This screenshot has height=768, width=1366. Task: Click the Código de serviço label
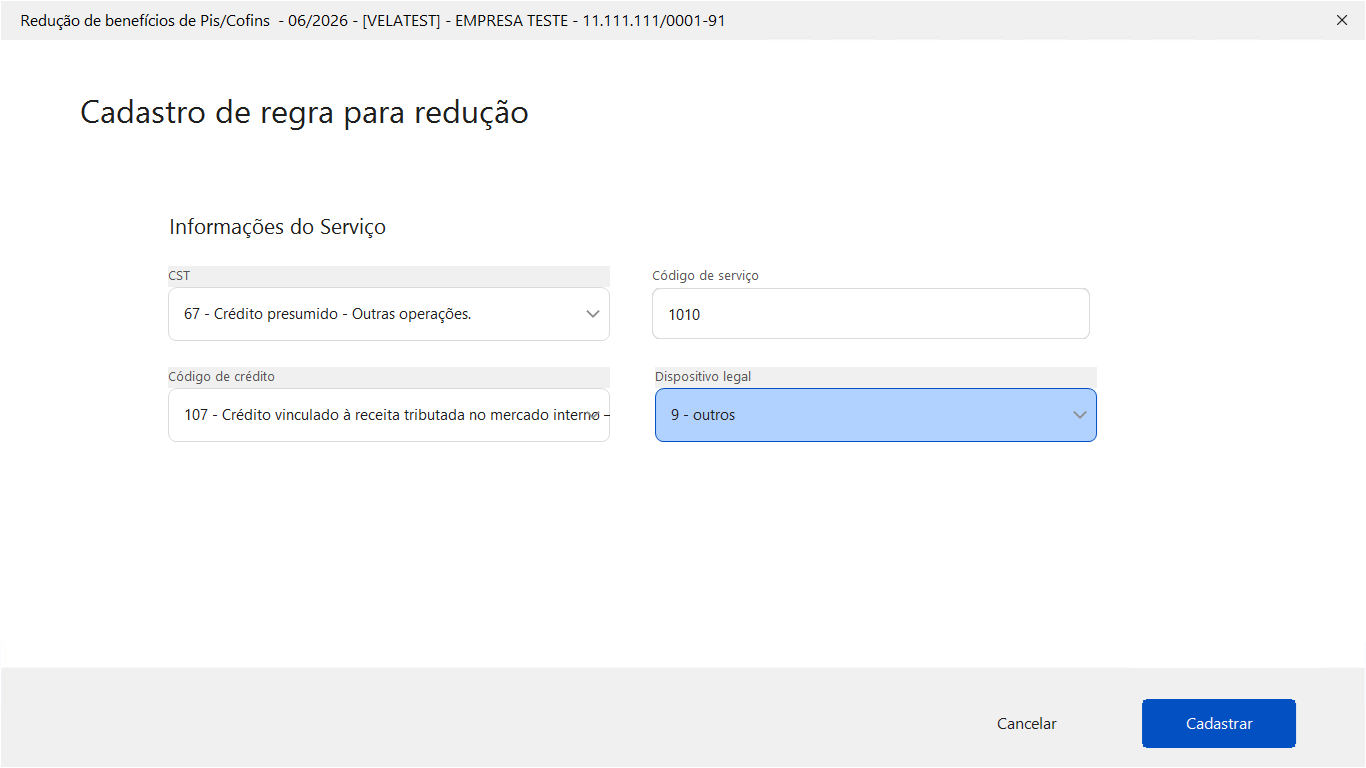pyautogui.click(x=705, y=275)
